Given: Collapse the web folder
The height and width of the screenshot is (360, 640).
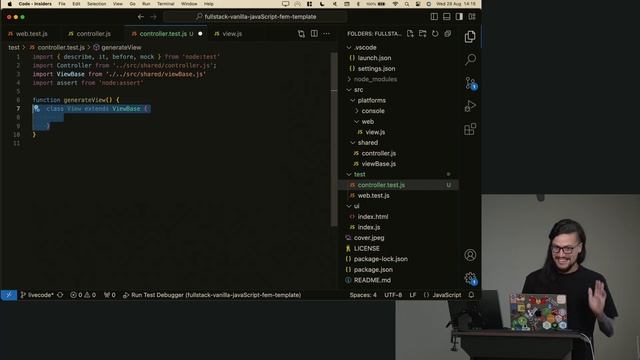Looking at the screenshot, I should click(x=357, y=122).
